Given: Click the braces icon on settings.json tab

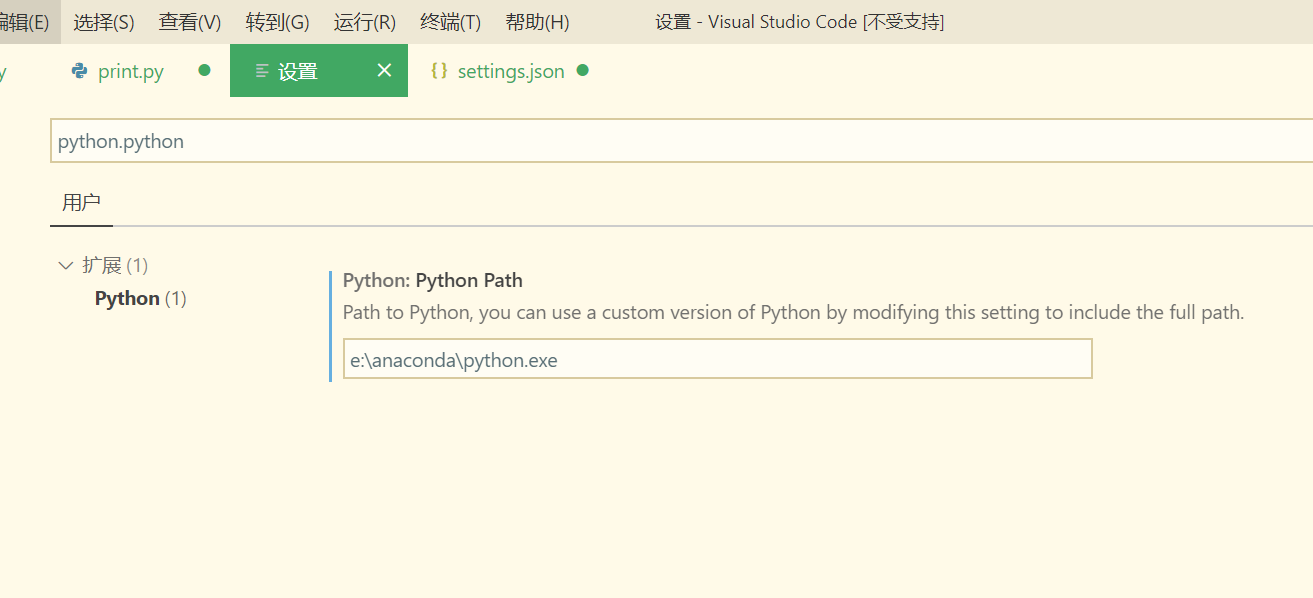Looking at the screenshot, I should 438,71.
